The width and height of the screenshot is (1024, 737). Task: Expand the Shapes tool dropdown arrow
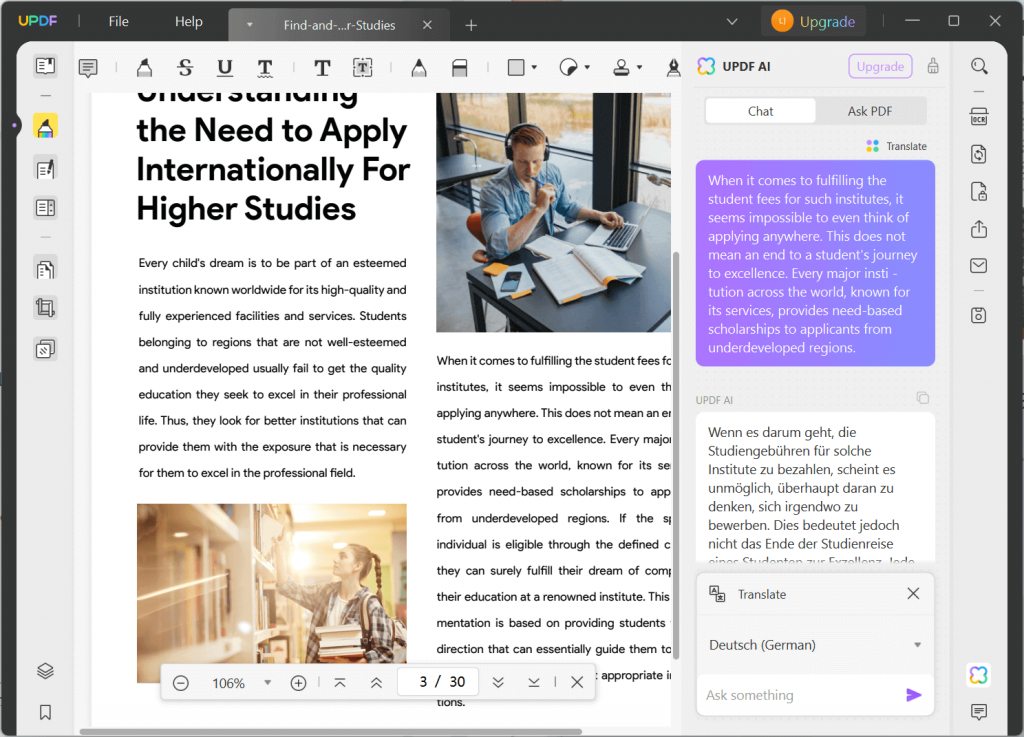(x=536, y=68)
